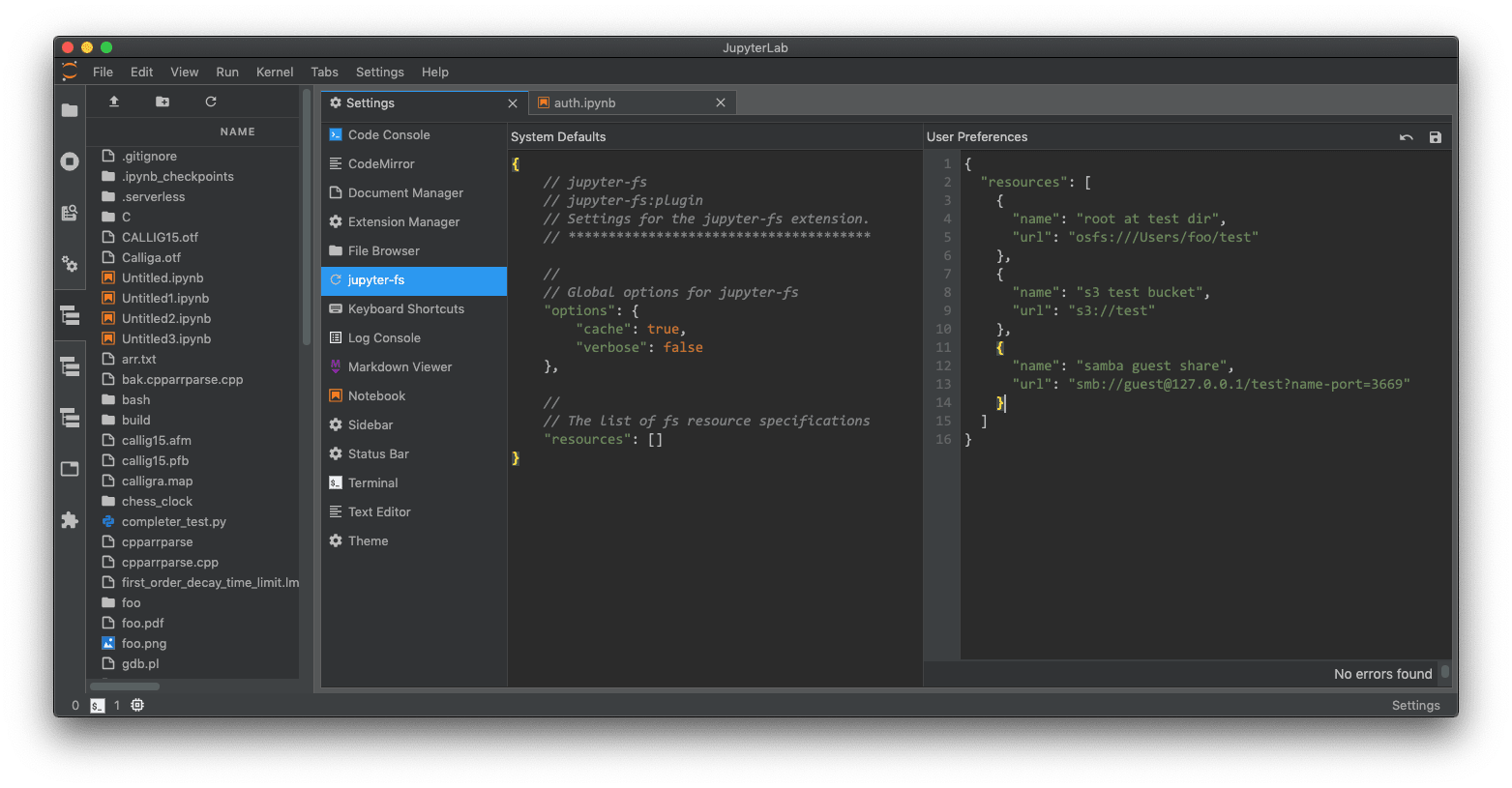Viewport: 1512px width, 788px height.
Task: Refresh the file list
Action: coord(211,102)
